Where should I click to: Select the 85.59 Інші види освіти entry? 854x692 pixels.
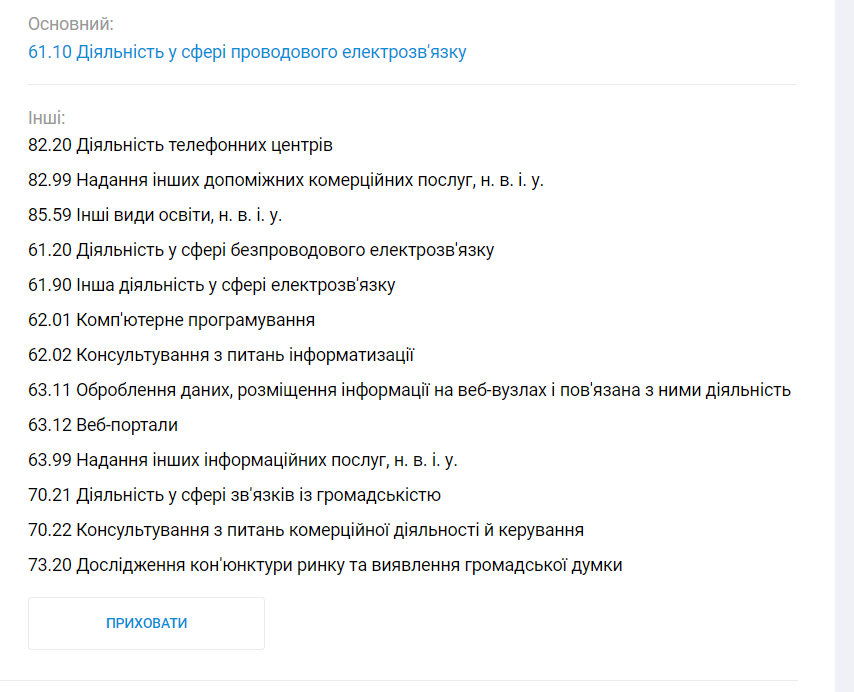(x=155, y=215)
